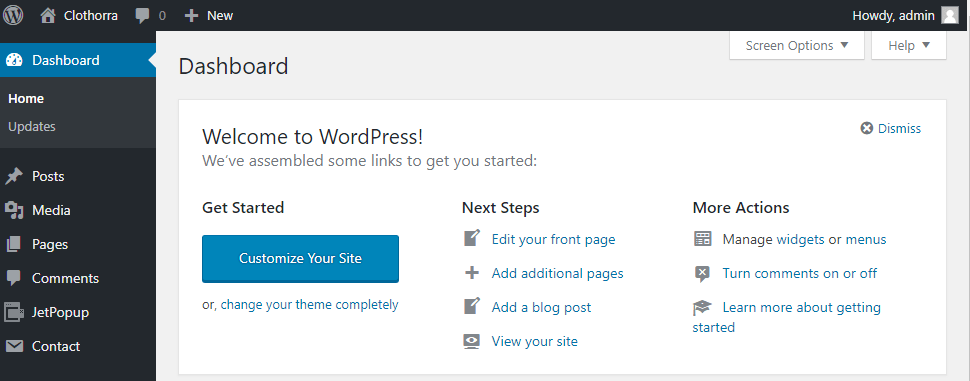Click Turn comments on or off link
The image size is (970, 381).
tap(799, 273)
